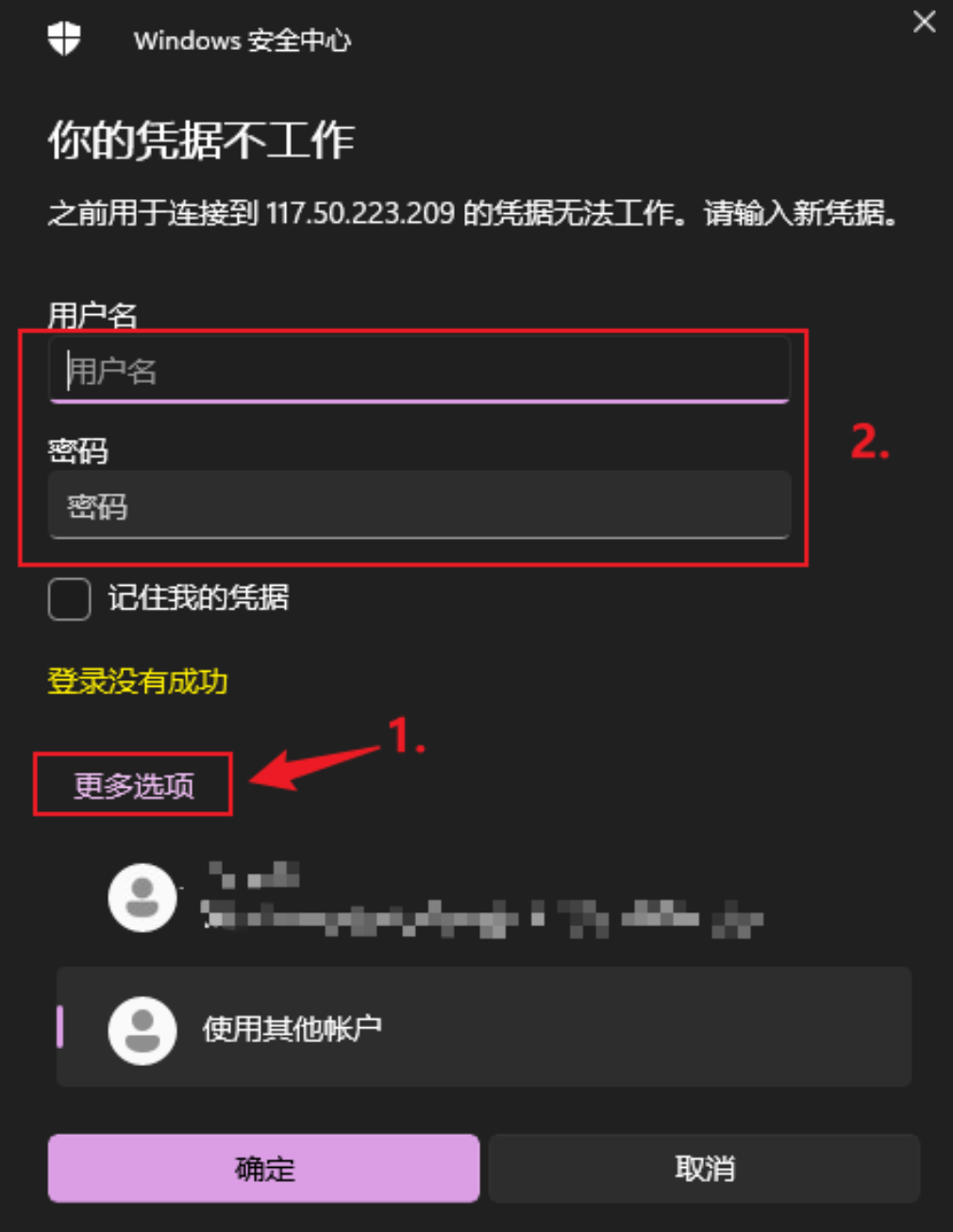Click the 你的凭据不工作 heading
Screen dimensions: 953x1232
pyautogui.click(x=201, y=142)
